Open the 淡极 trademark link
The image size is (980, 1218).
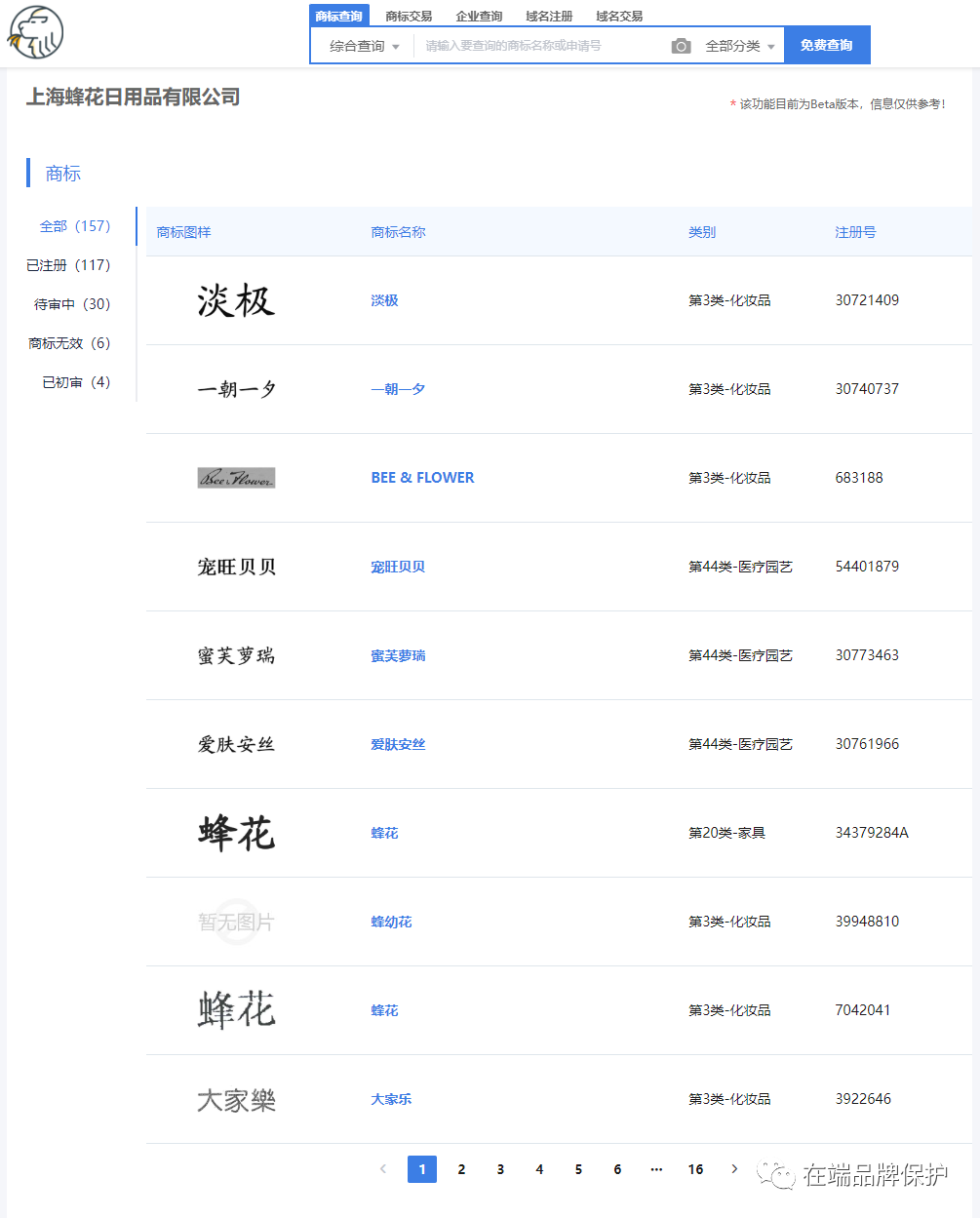tap(384, 300)
